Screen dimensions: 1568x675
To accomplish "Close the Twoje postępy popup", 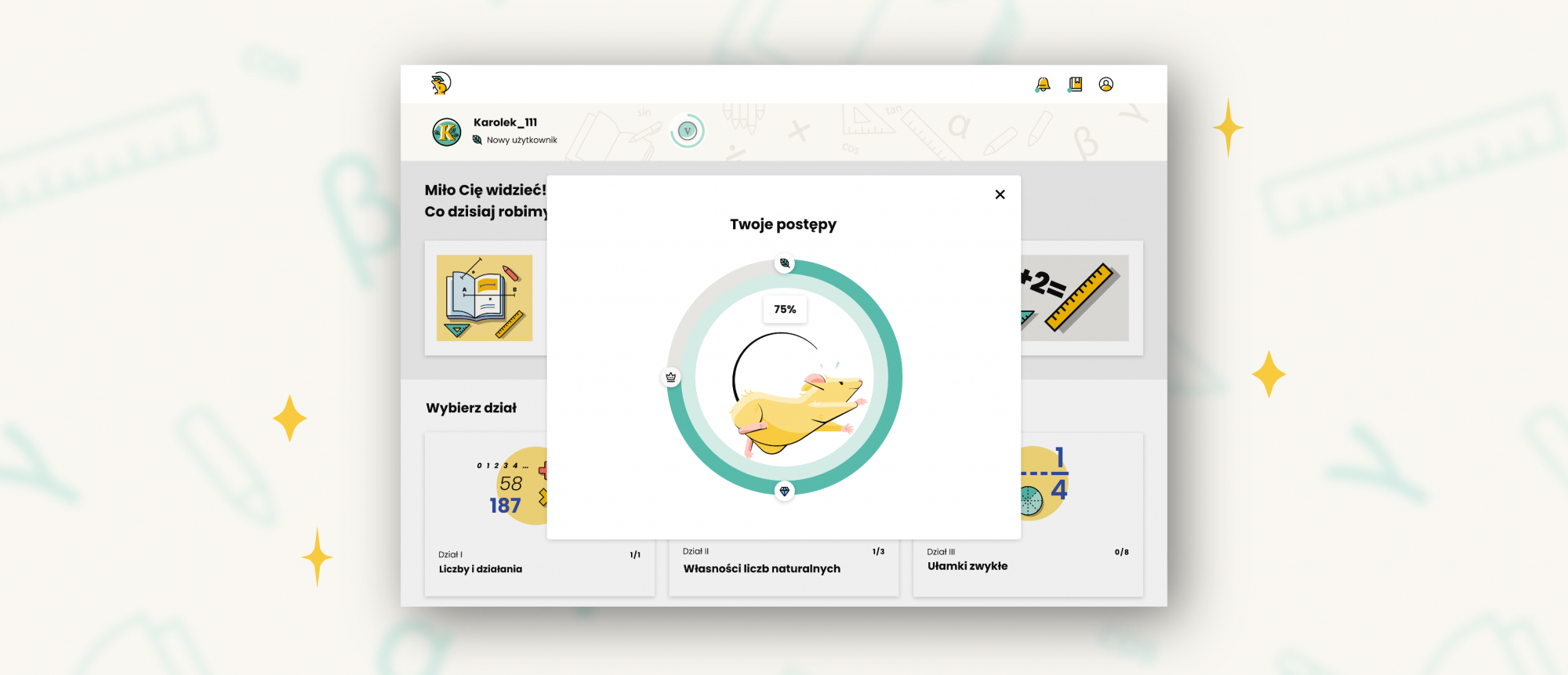I will click(1000, 194).
